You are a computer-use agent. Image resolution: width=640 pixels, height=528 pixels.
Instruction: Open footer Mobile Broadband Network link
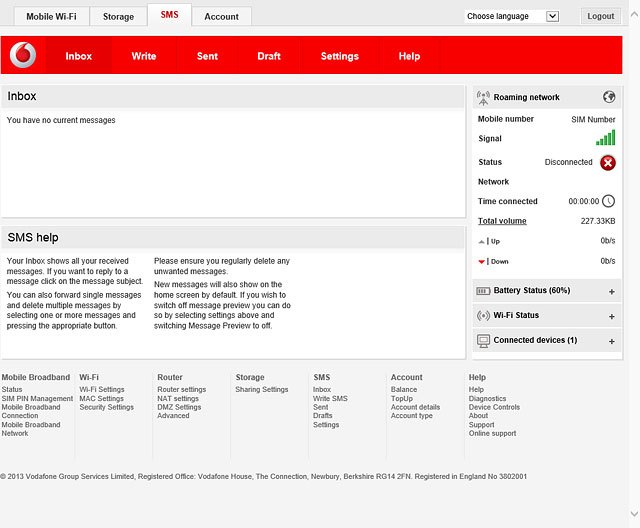31,429
